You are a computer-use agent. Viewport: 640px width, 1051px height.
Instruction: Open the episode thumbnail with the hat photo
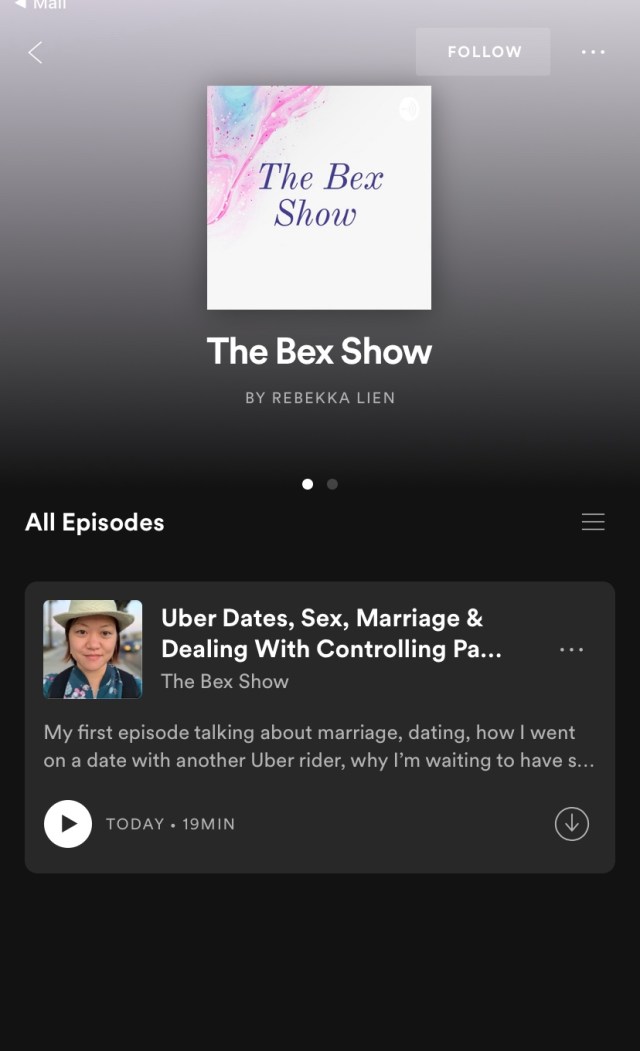point(93,649)
